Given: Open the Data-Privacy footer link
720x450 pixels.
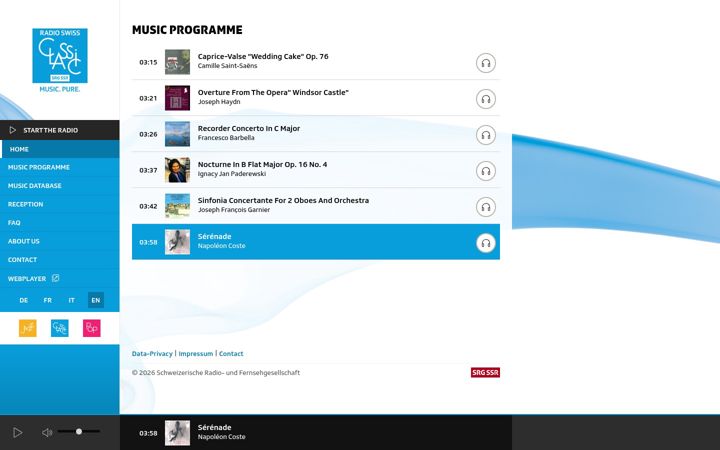Looking at the screenshot, I should [x=152, y=354].
